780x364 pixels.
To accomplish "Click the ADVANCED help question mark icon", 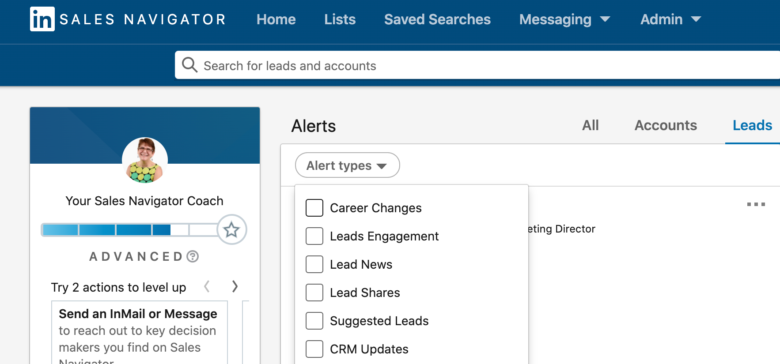I will point(193,257).
